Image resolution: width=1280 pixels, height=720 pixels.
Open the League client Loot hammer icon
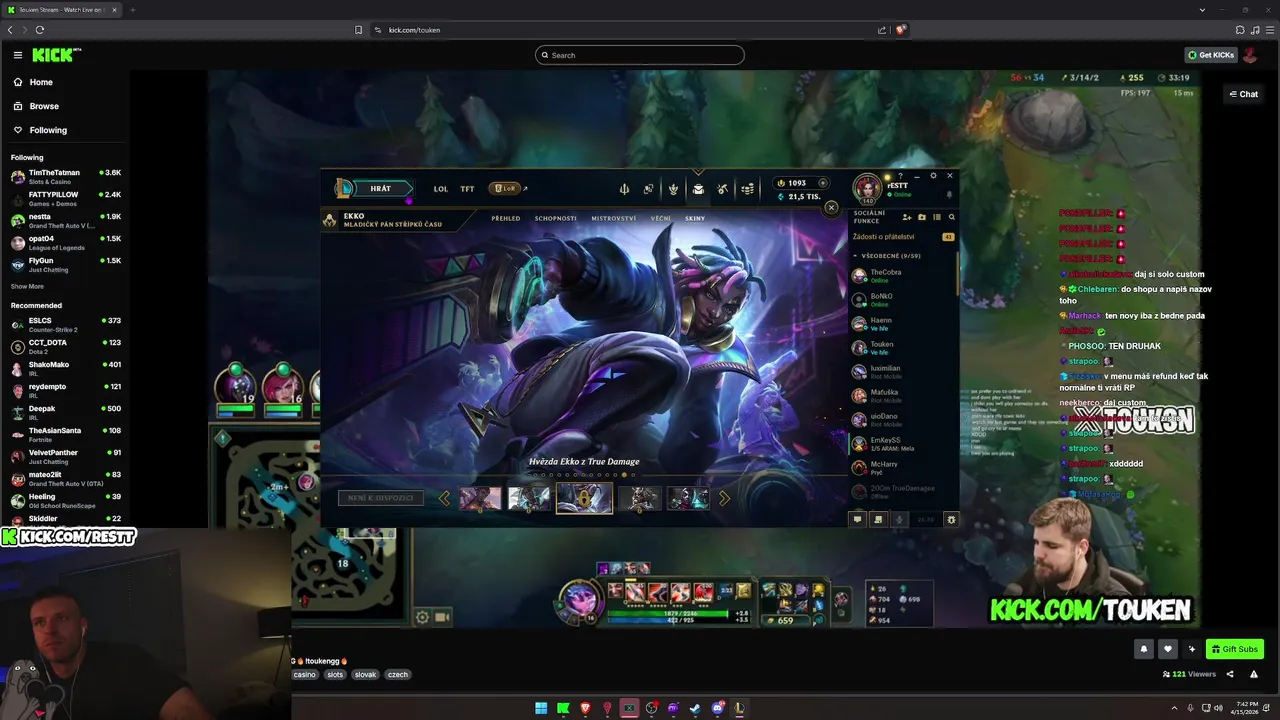point(722,188)
